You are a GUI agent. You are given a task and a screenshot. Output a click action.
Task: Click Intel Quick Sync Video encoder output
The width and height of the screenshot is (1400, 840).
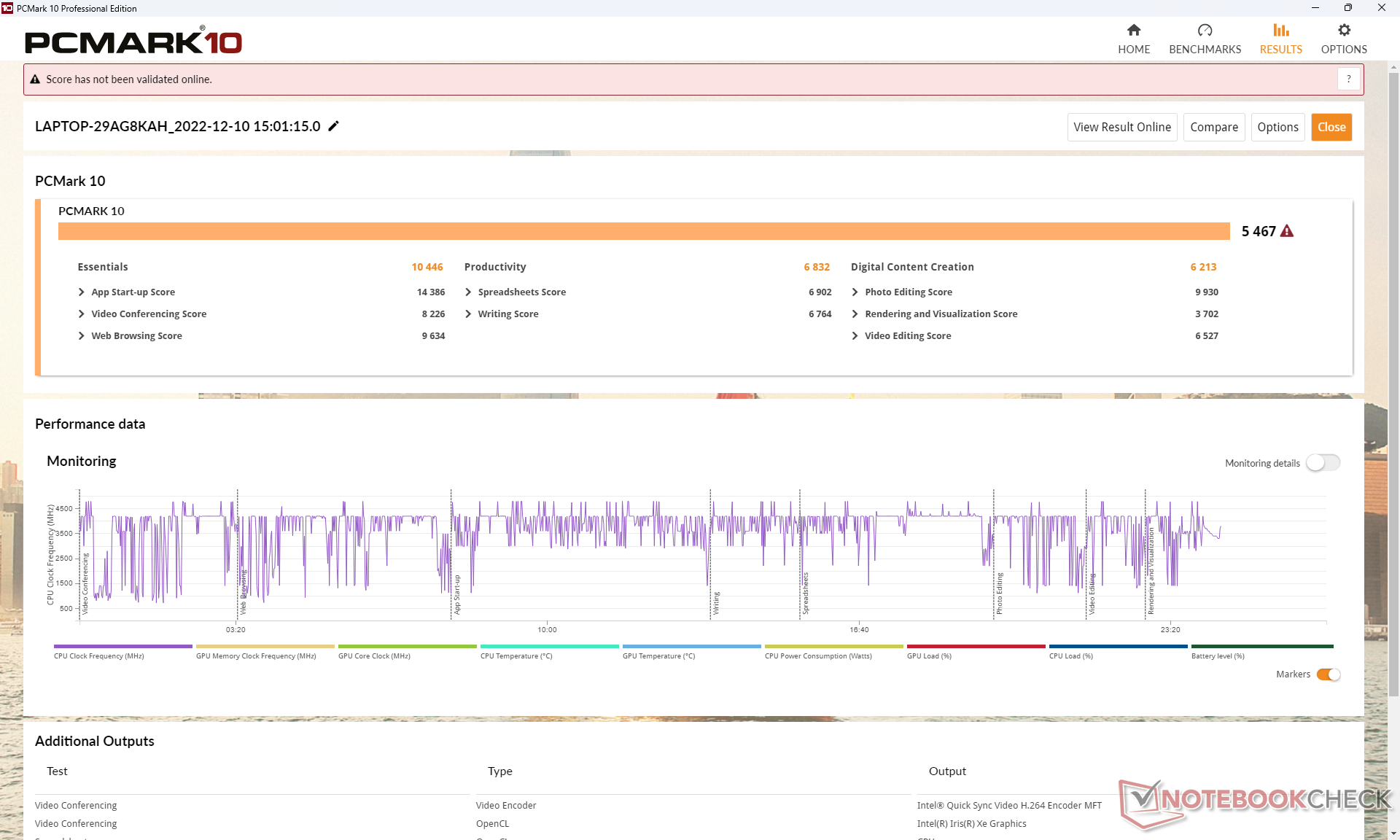[1009, 805]
